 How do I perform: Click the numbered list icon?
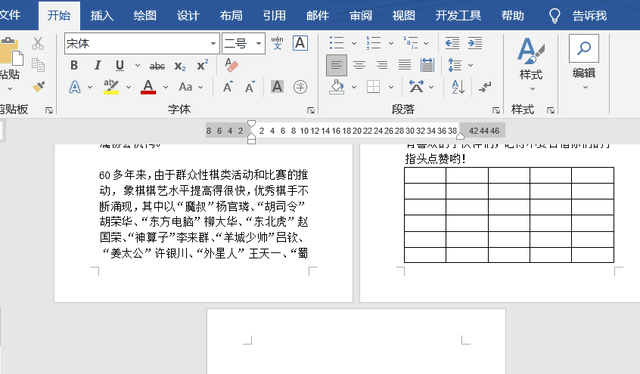pyautogui.click(x=374, y=43)
